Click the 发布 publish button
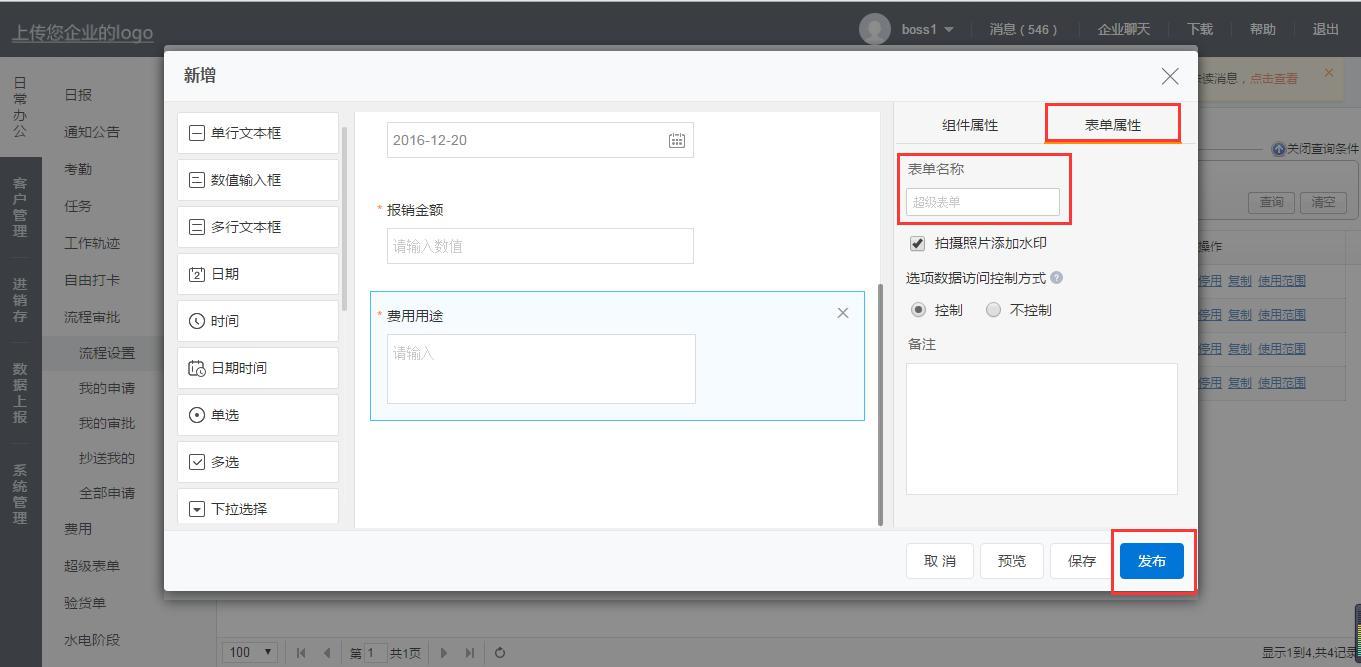The image size is (1361, 667). click(1151, 561)
